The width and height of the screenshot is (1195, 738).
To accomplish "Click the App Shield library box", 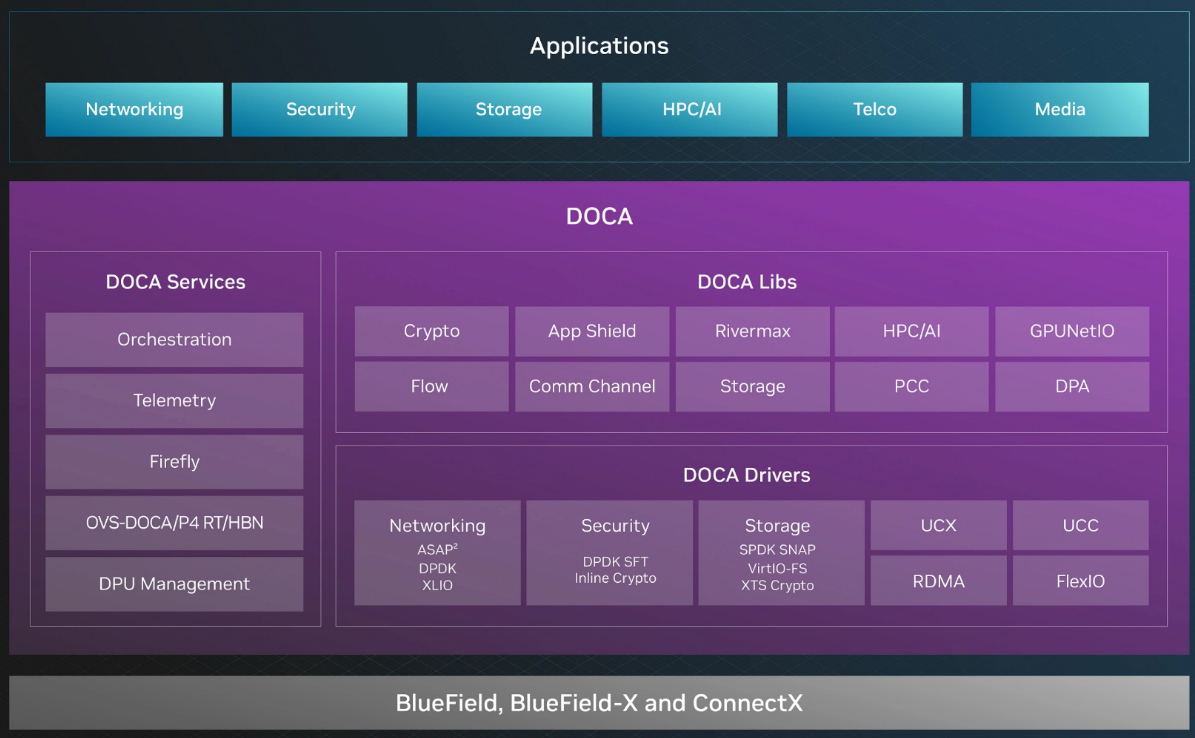I will click(592, 331).
